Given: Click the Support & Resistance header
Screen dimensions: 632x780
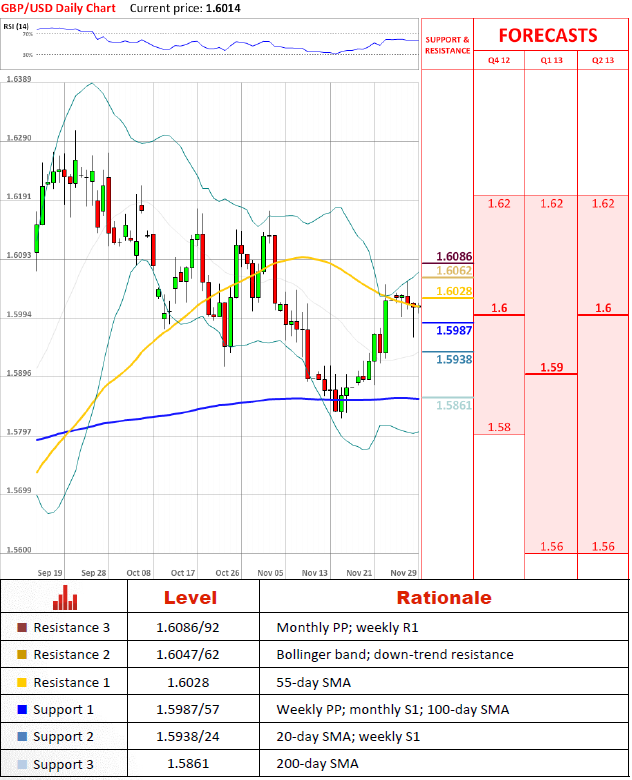Looking at the screenshot, I should pos(447,45).
